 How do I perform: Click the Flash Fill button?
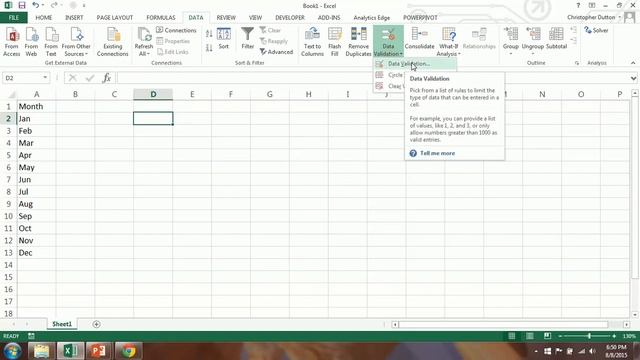click(335, 42)
